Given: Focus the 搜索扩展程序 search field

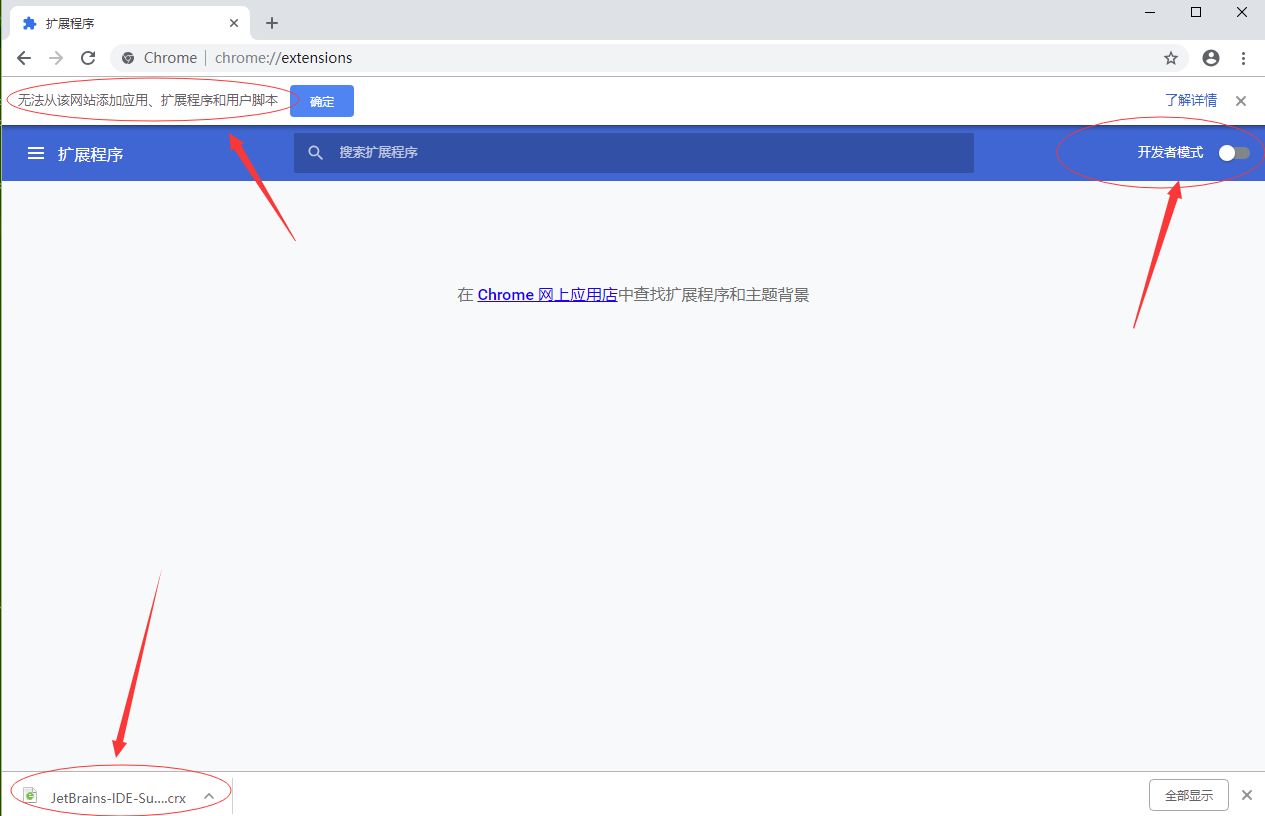Looking at the screenshot, I should tap(634, 153).
